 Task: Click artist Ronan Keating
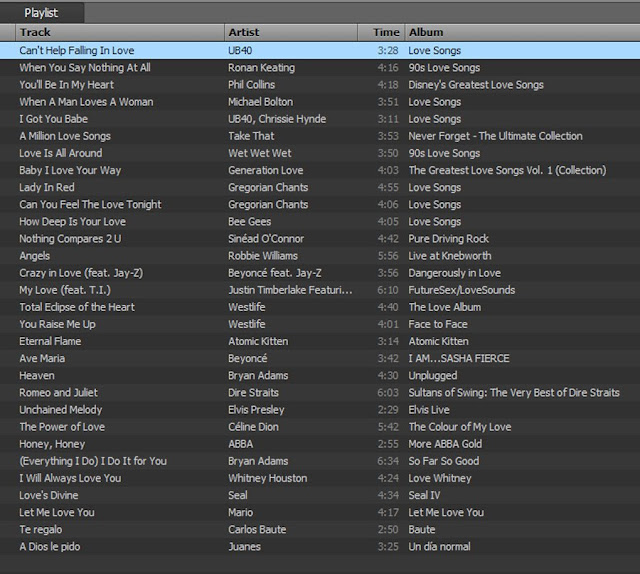261,68
